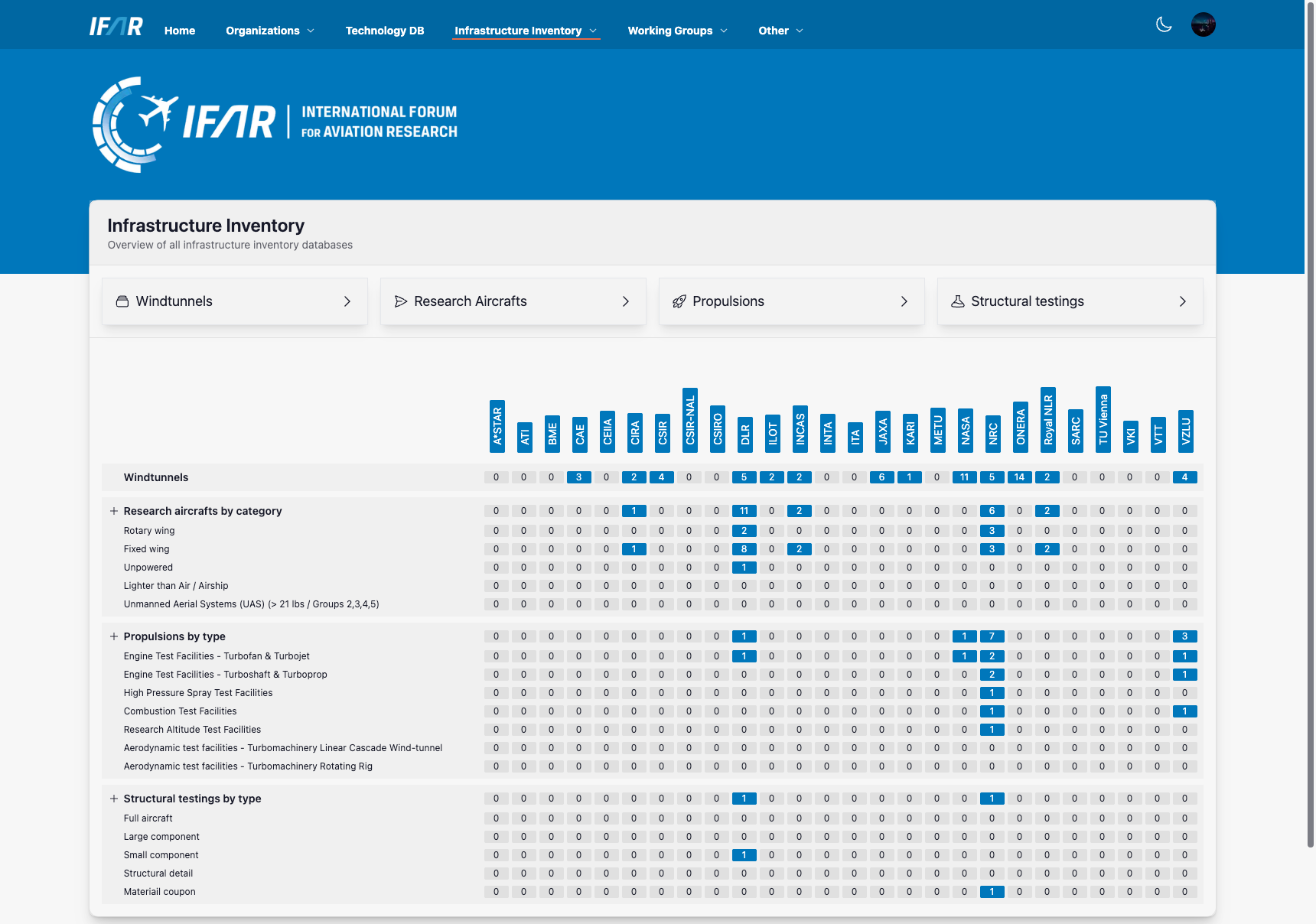The width and height of the screenshot is (1316, 924).
Task: Click the Research Aircrafts card chevron
Action: 626,301
